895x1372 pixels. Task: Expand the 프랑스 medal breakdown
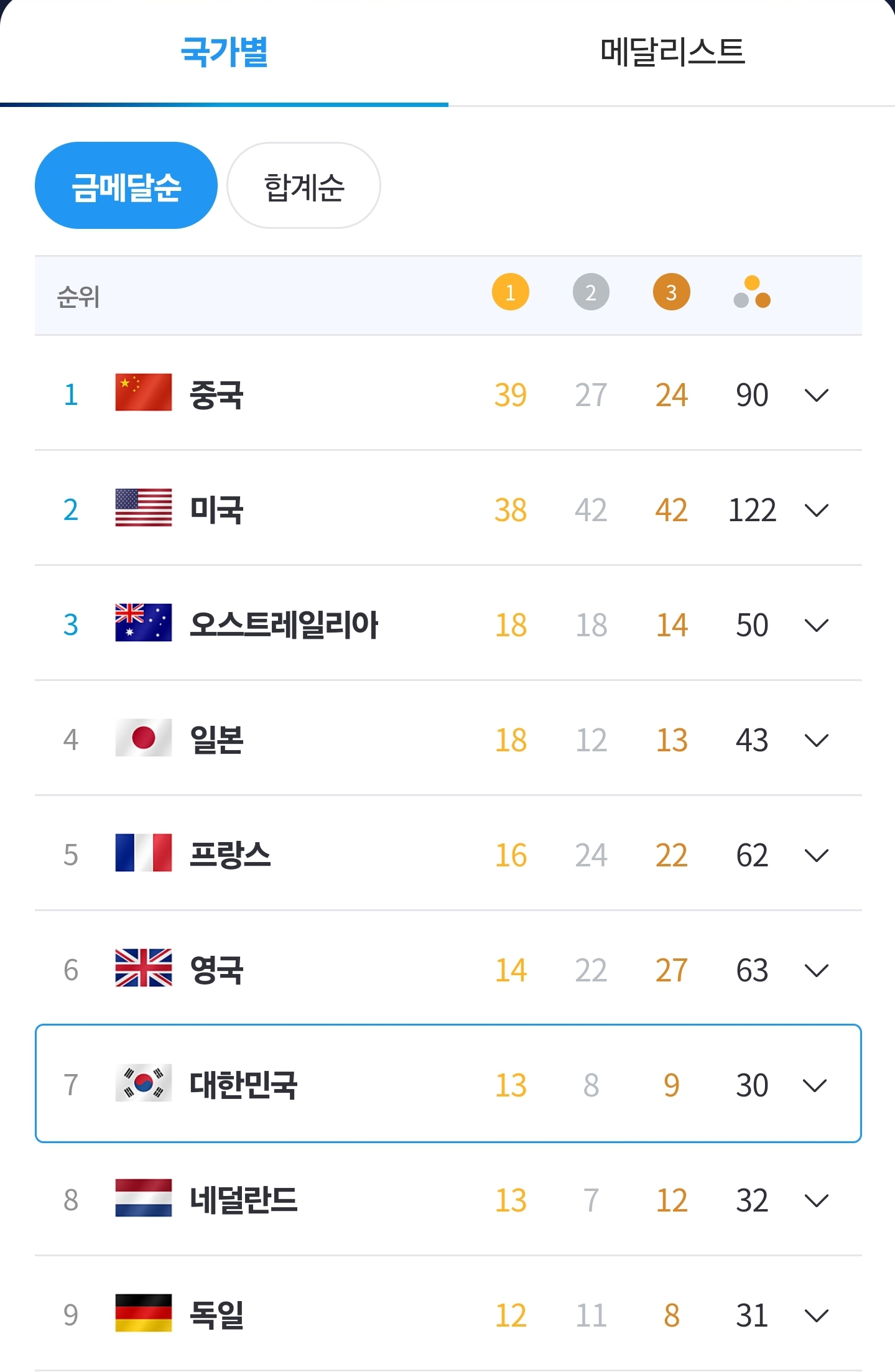(x=816, y=855)
